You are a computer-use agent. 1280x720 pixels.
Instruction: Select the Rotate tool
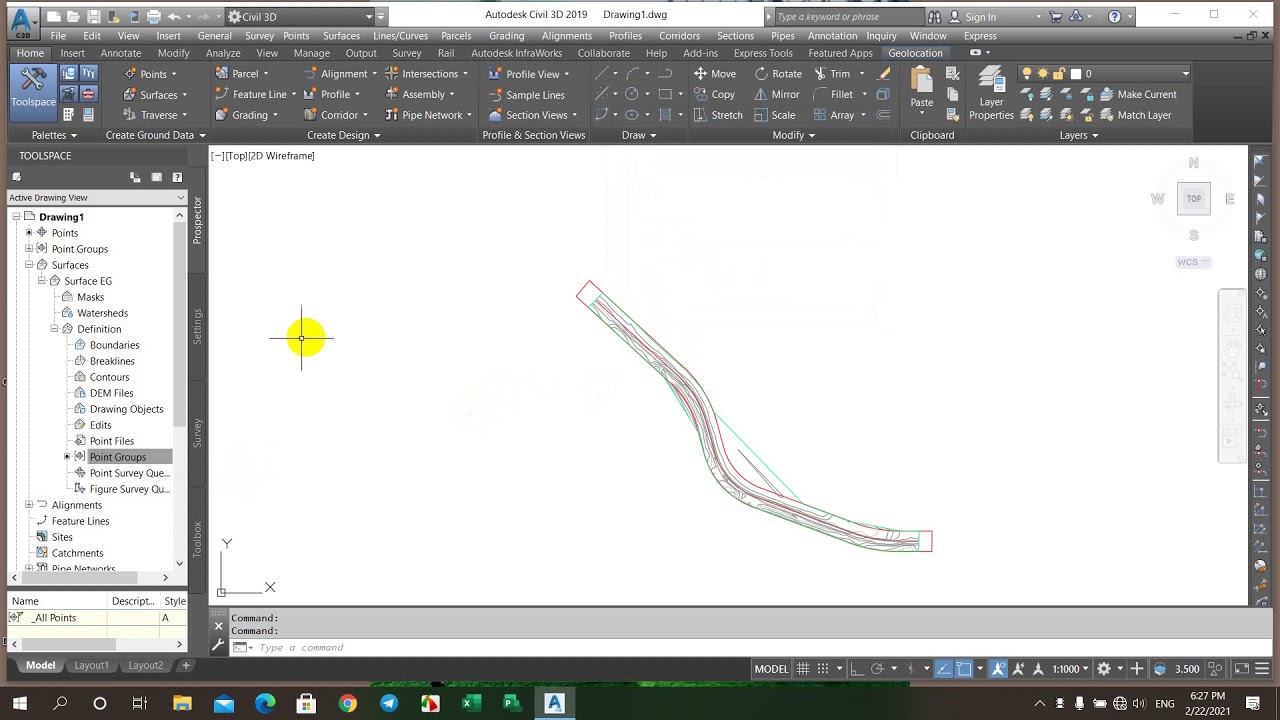778,73
